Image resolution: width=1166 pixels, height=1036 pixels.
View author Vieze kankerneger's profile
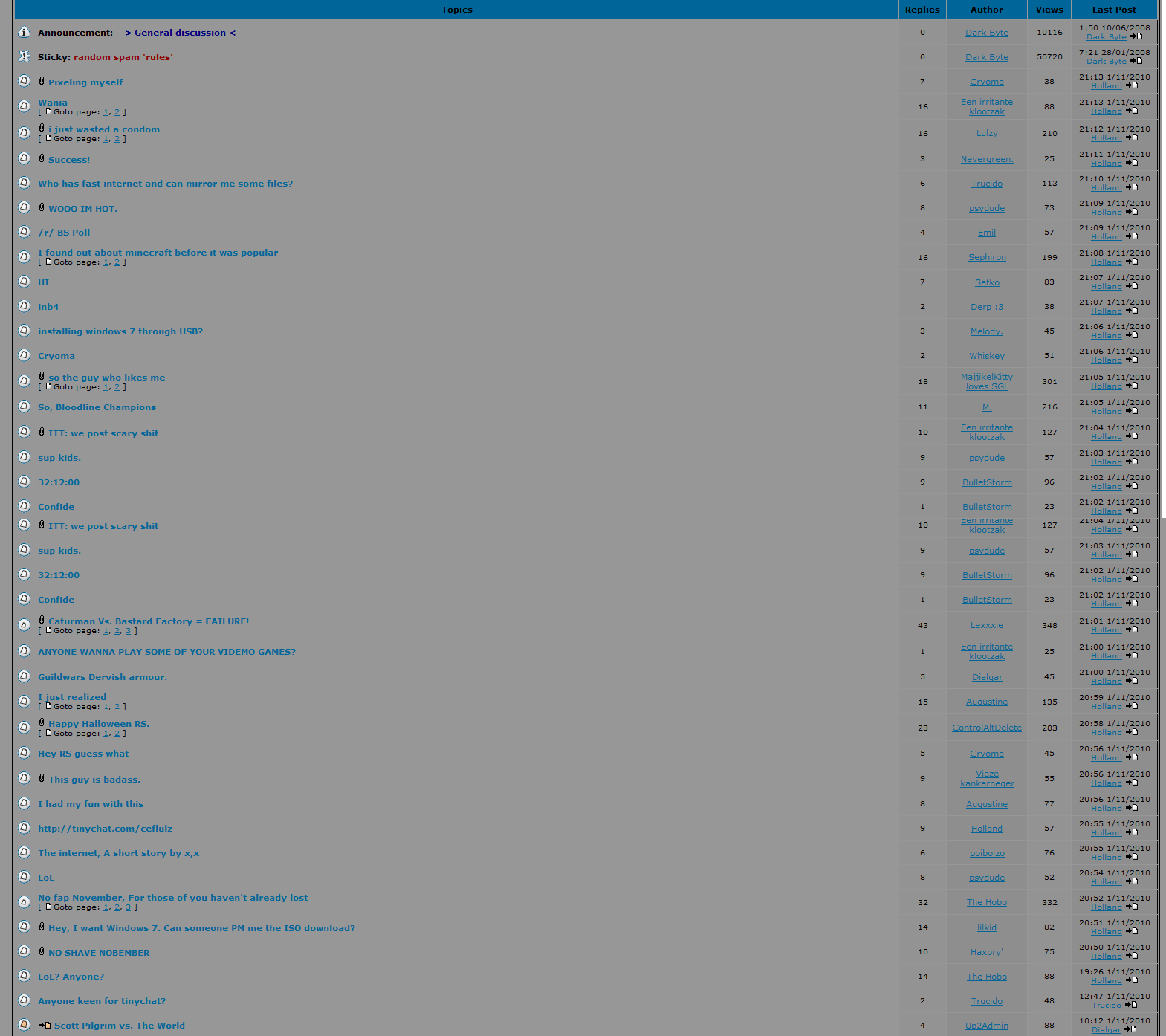coord(987,779)
